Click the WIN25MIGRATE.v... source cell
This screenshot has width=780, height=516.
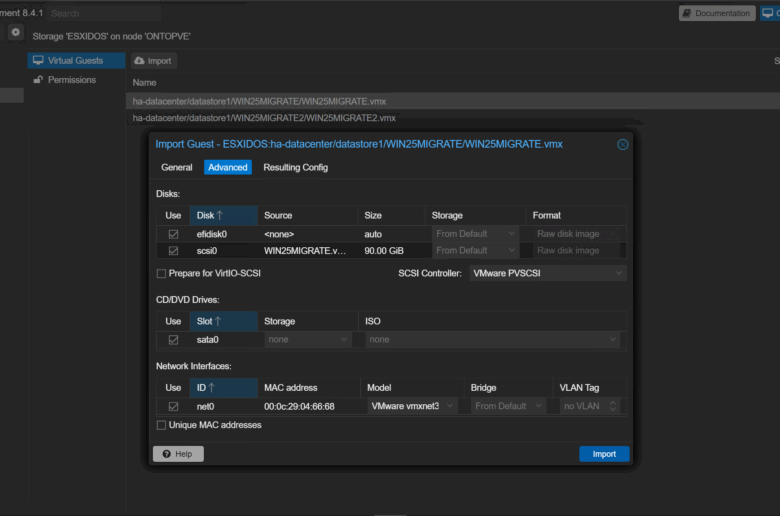[305, 251]
